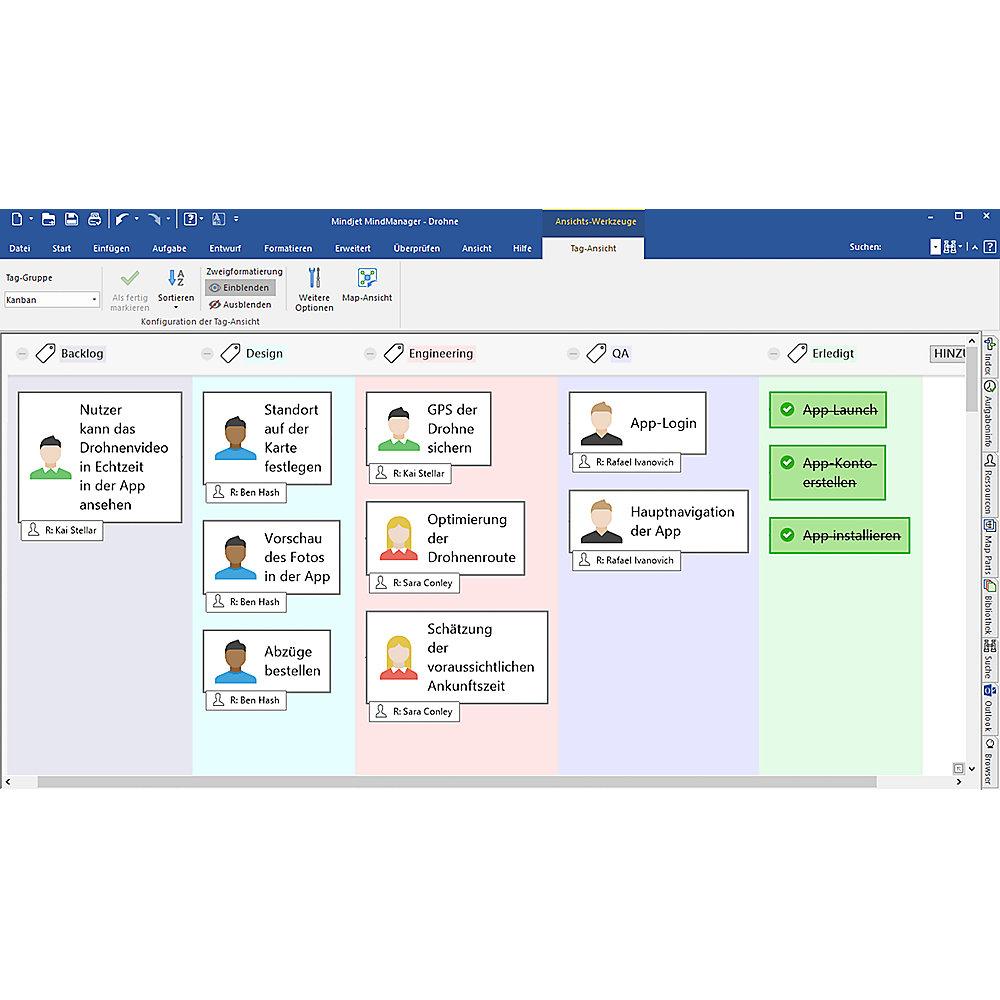Screen dimensions: 1000x1000
Task: Click the Open folder icon
Action: click(48, 219)
